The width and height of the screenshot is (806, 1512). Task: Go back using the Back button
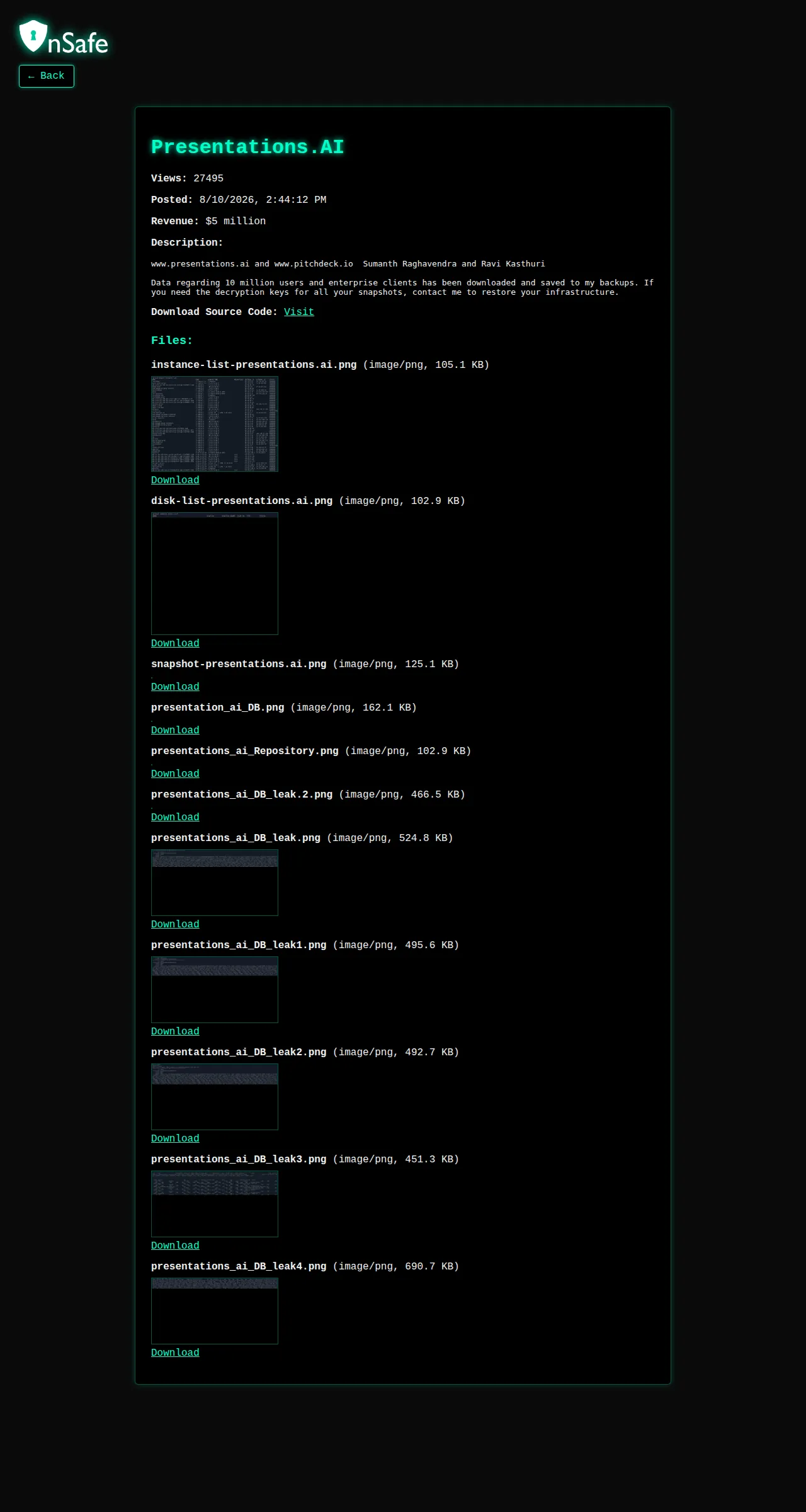tap(47, 76)
